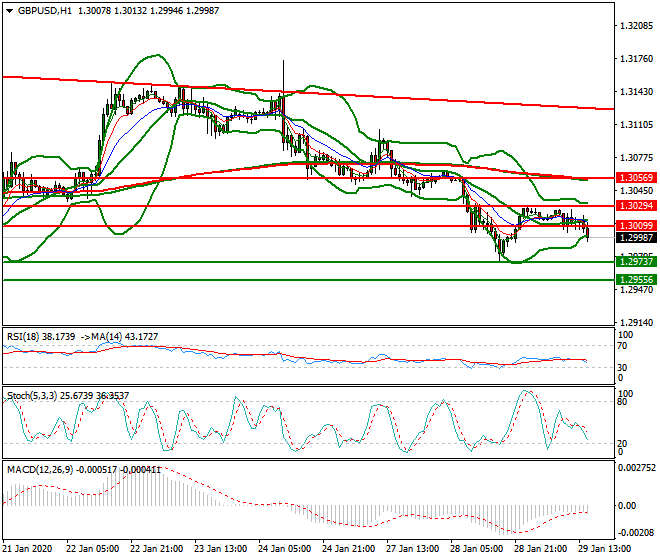This screenshot has width=660, height=560.
Task: Click the 30 level on RSI scale
Action: 622,368
